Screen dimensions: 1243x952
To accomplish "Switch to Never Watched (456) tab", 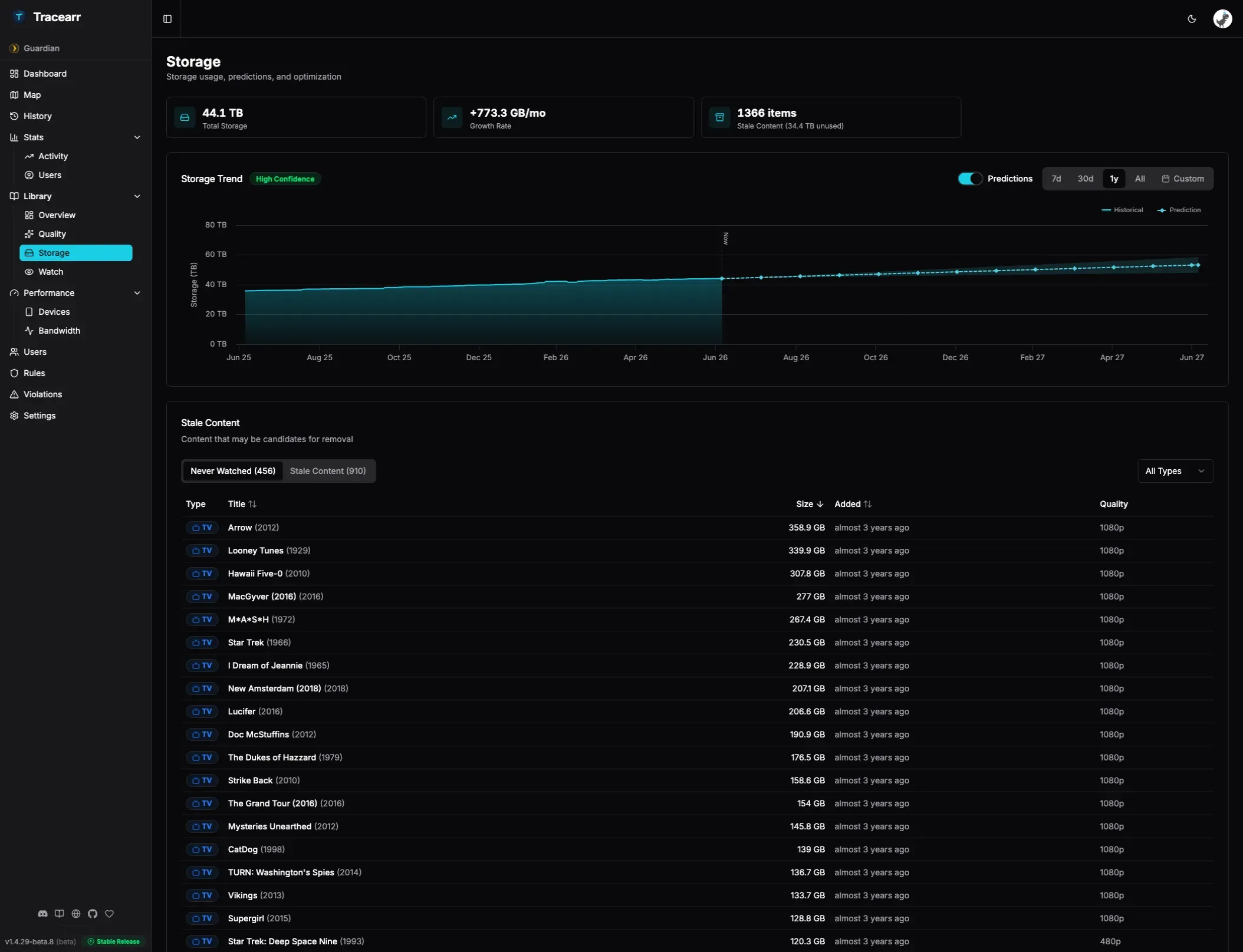I will pyautogui.click(x=233, y=471).
